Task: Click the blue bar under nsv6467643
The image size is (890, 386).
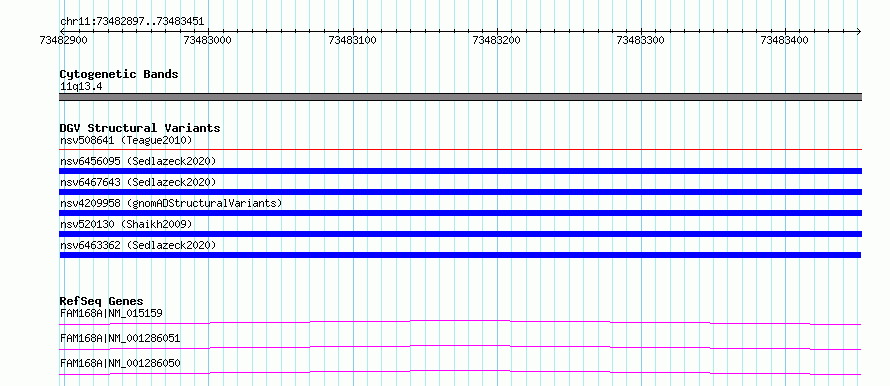Action: tap(461, 192)
